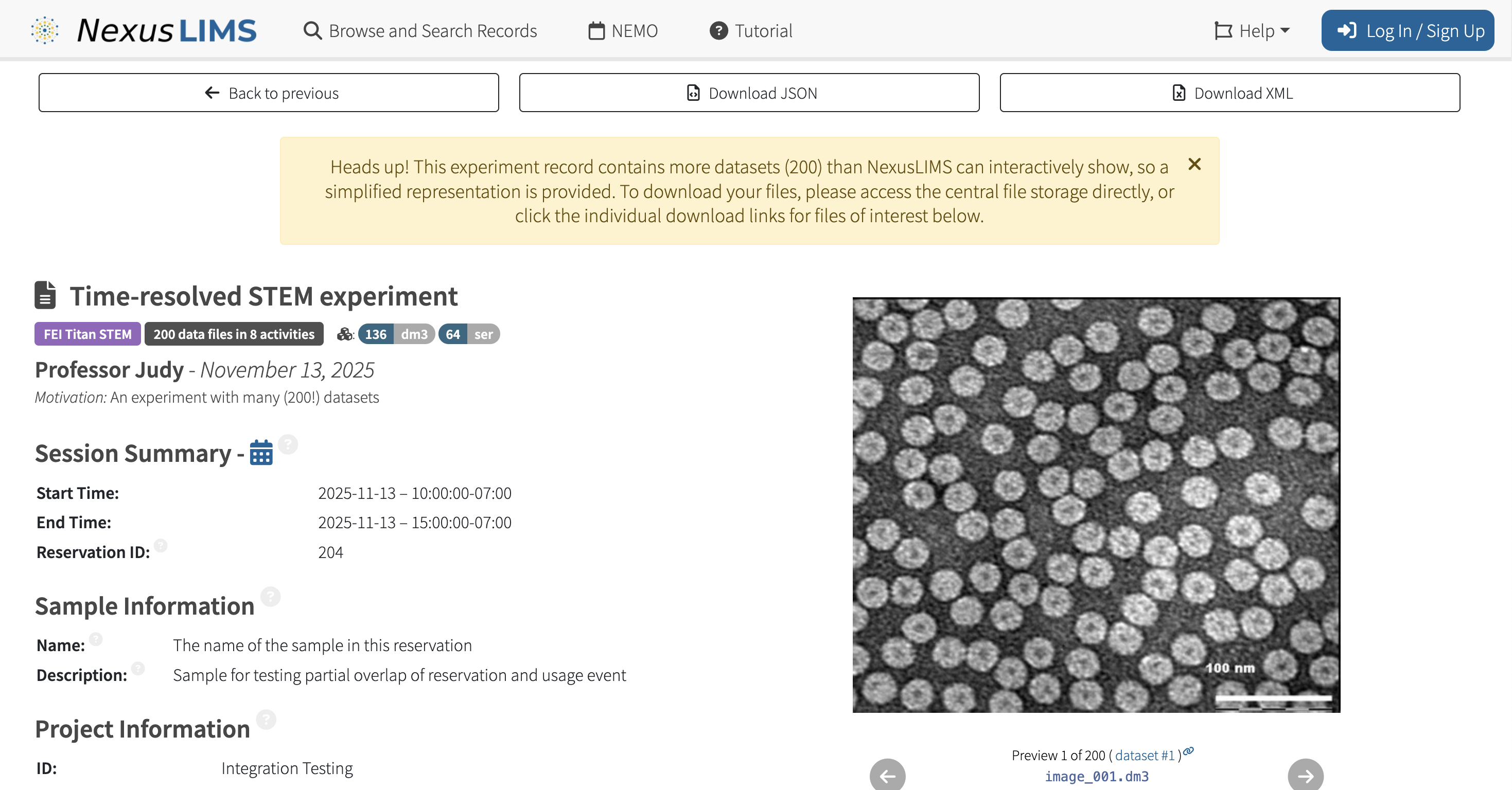Go to previous preview image
Viewport: 1512px width, 790px height.
point(887,775)
